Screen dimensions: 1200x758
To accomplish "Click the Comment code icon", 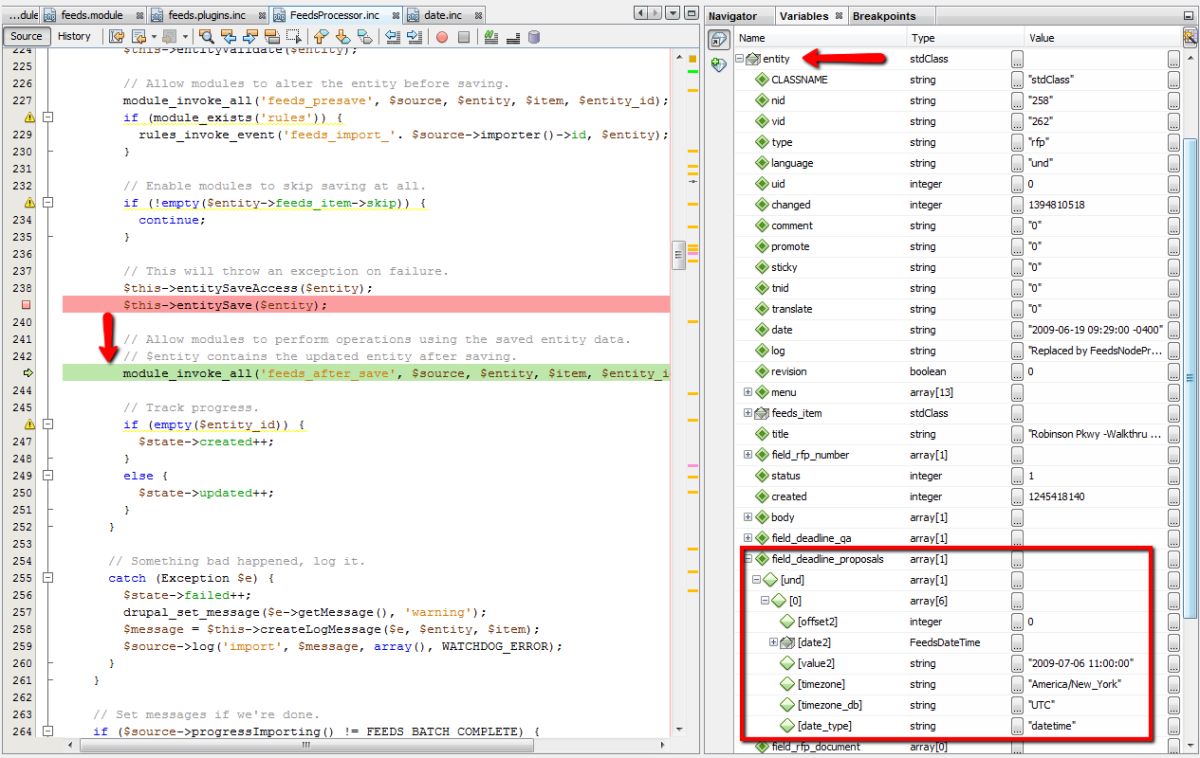I will click(491, 37).
